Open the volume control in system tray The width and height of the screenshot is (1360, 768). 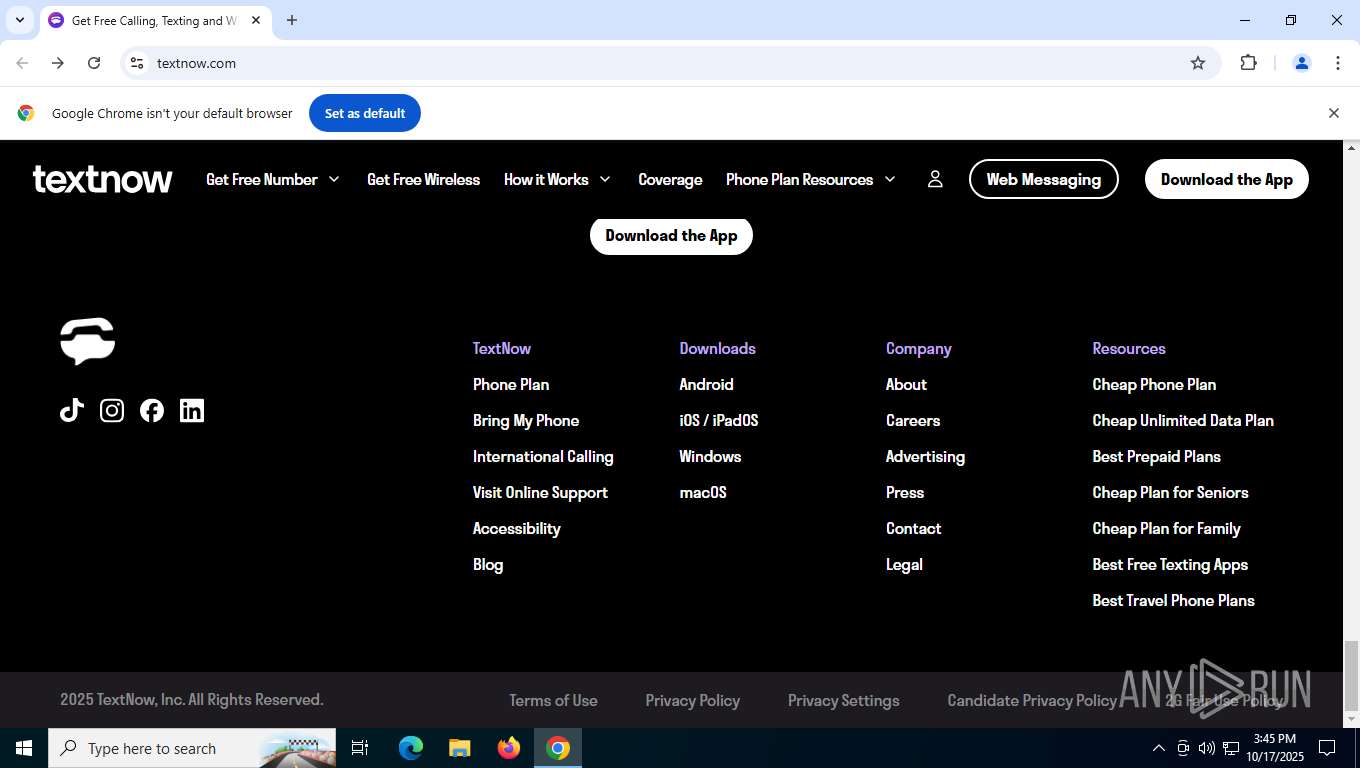click(1206, 748)
